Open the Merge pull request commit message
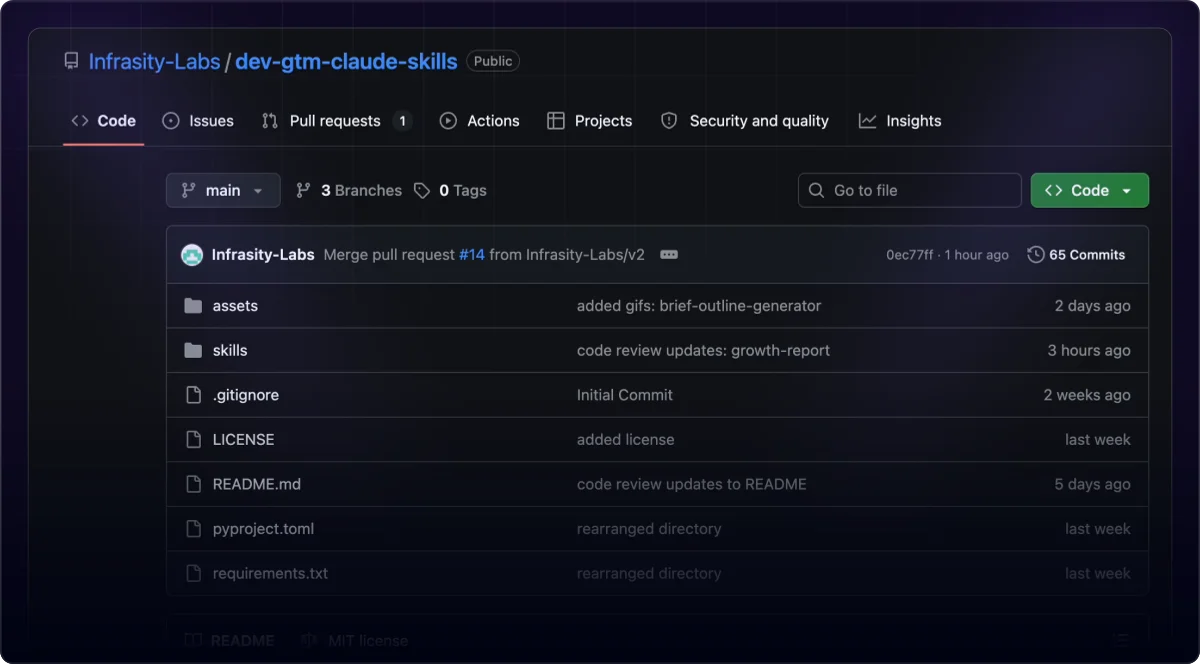Screen dimensions: 1200x664 pyautogui.click(x=389, y=255)
